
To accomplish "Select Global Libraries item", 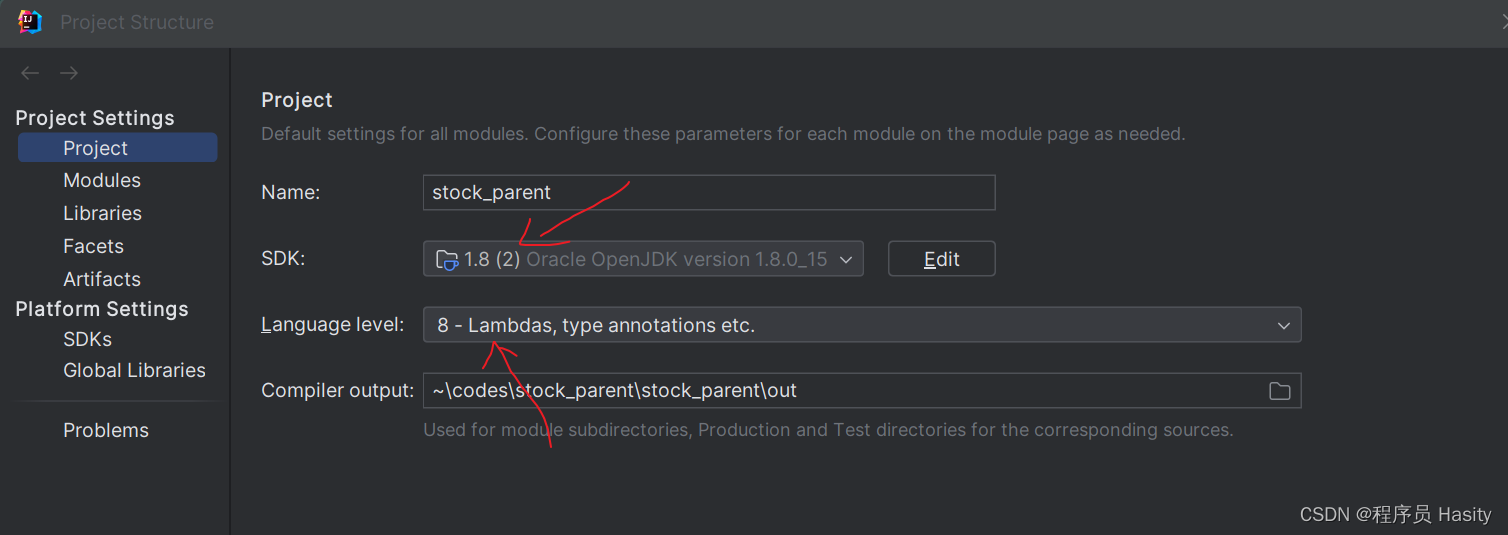I will click(x=134, y=371).
